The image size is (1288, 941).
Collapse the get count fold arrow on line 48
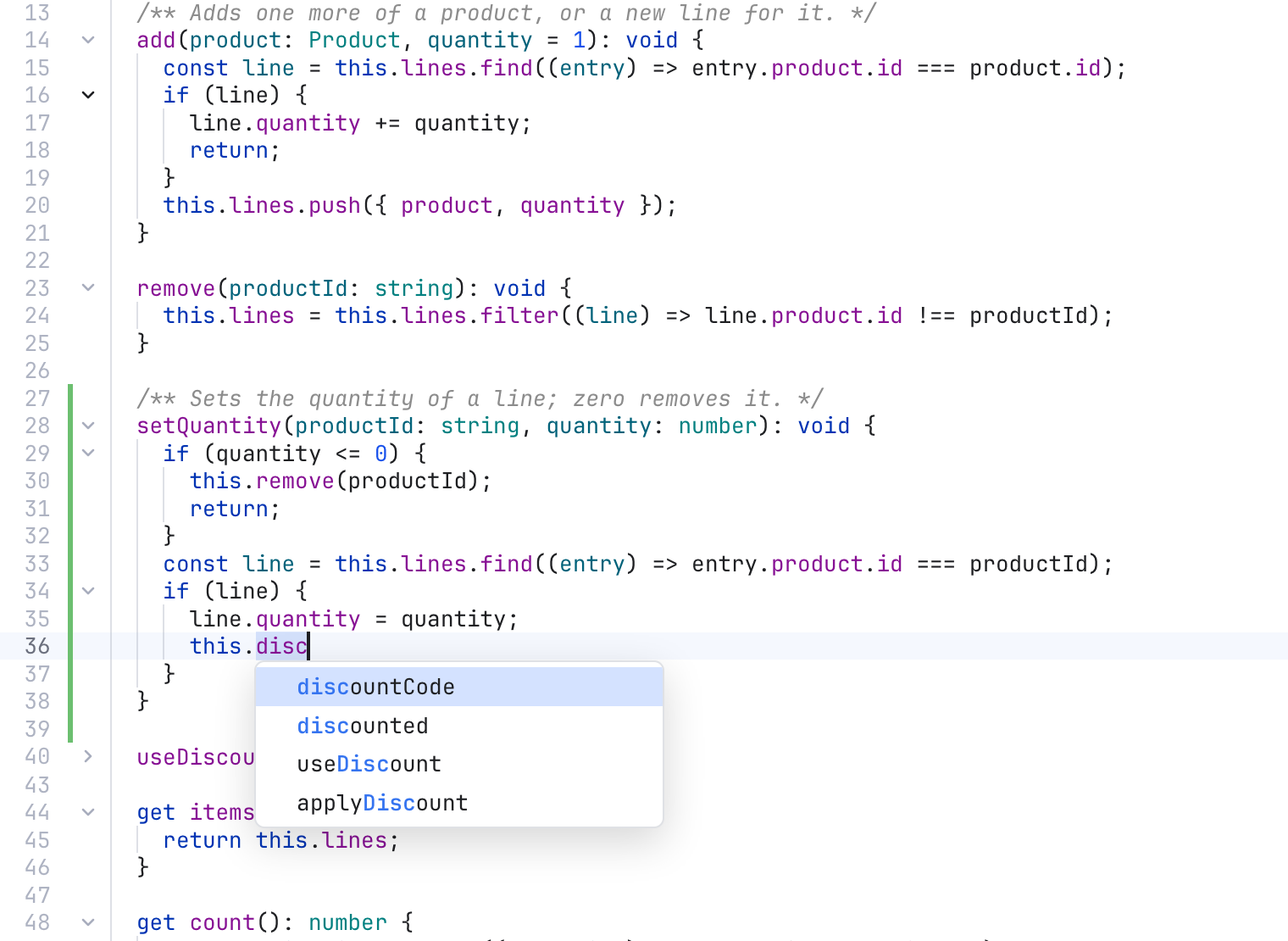88,922
